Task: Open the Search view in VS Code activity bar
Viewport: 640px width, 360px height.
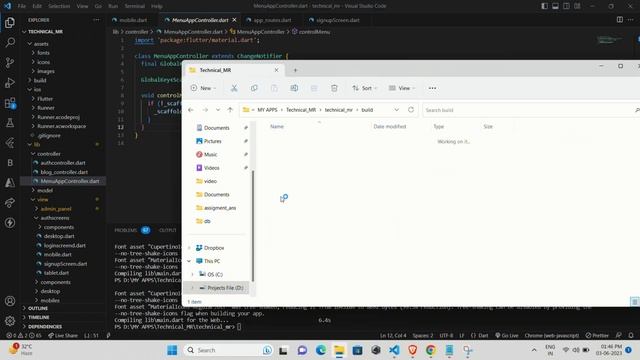Action: point(10,42)
